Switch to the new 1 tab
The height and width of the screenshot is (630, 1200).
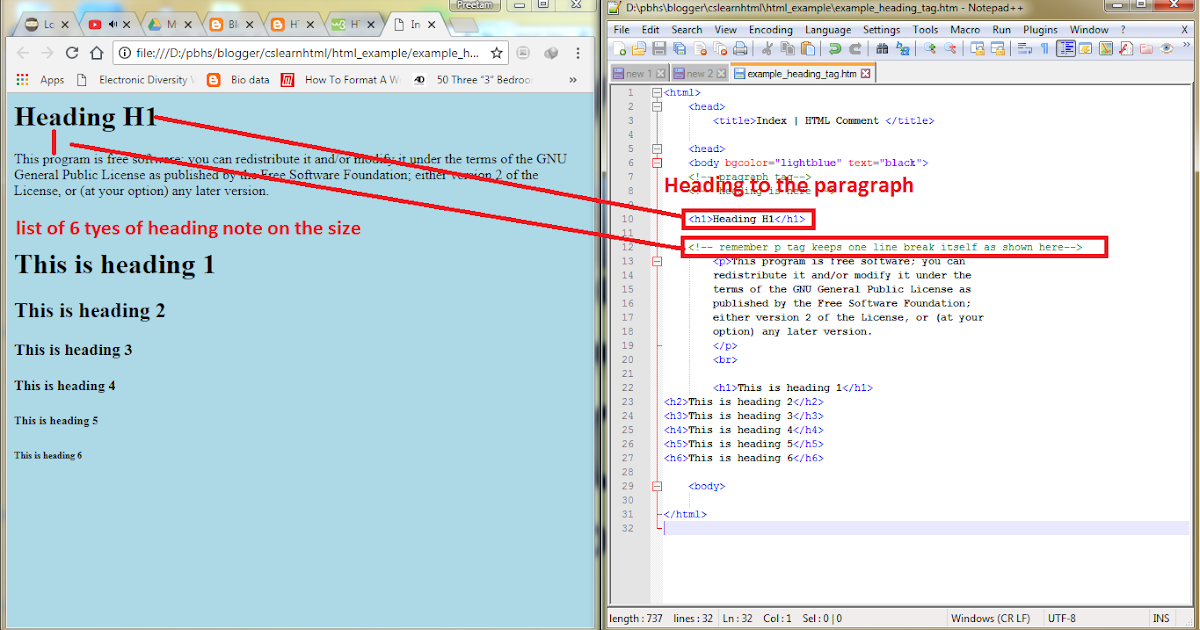click(x=639, y=73)
